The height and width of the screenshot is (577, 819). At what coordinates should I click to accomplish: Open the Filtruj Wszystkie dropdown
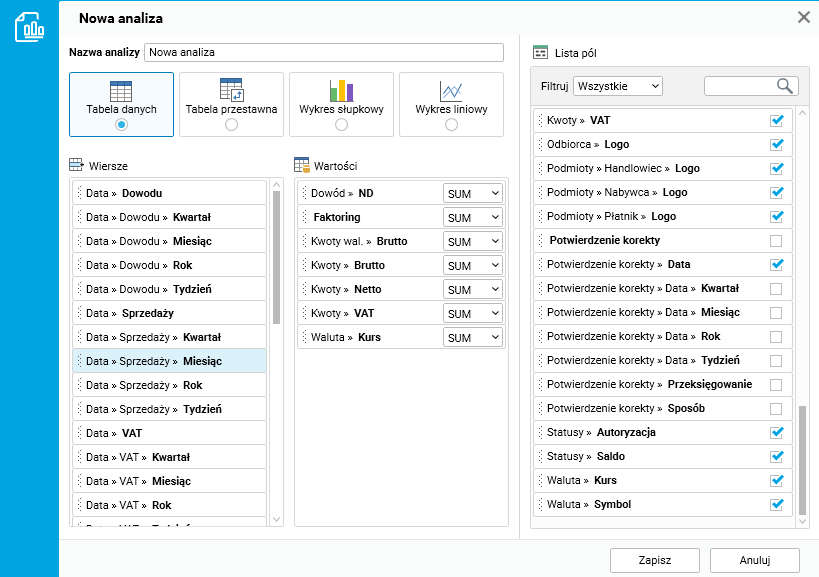(x=618, y=86)
